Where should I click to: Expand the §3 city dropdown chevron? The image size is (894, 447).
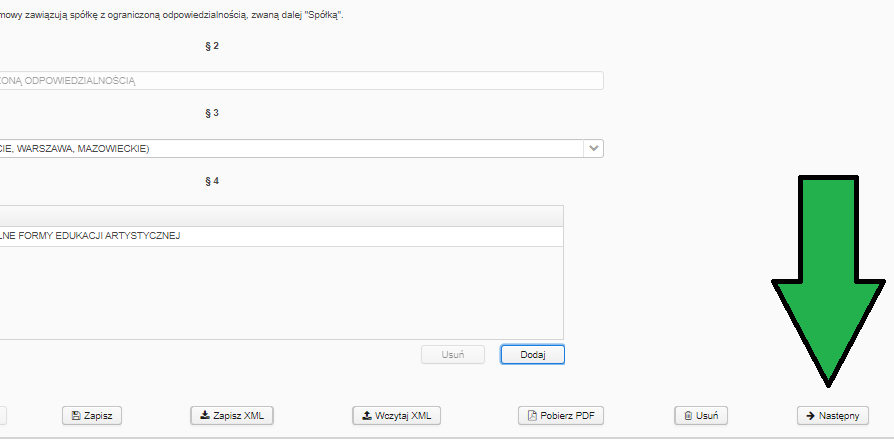point(594,149)
